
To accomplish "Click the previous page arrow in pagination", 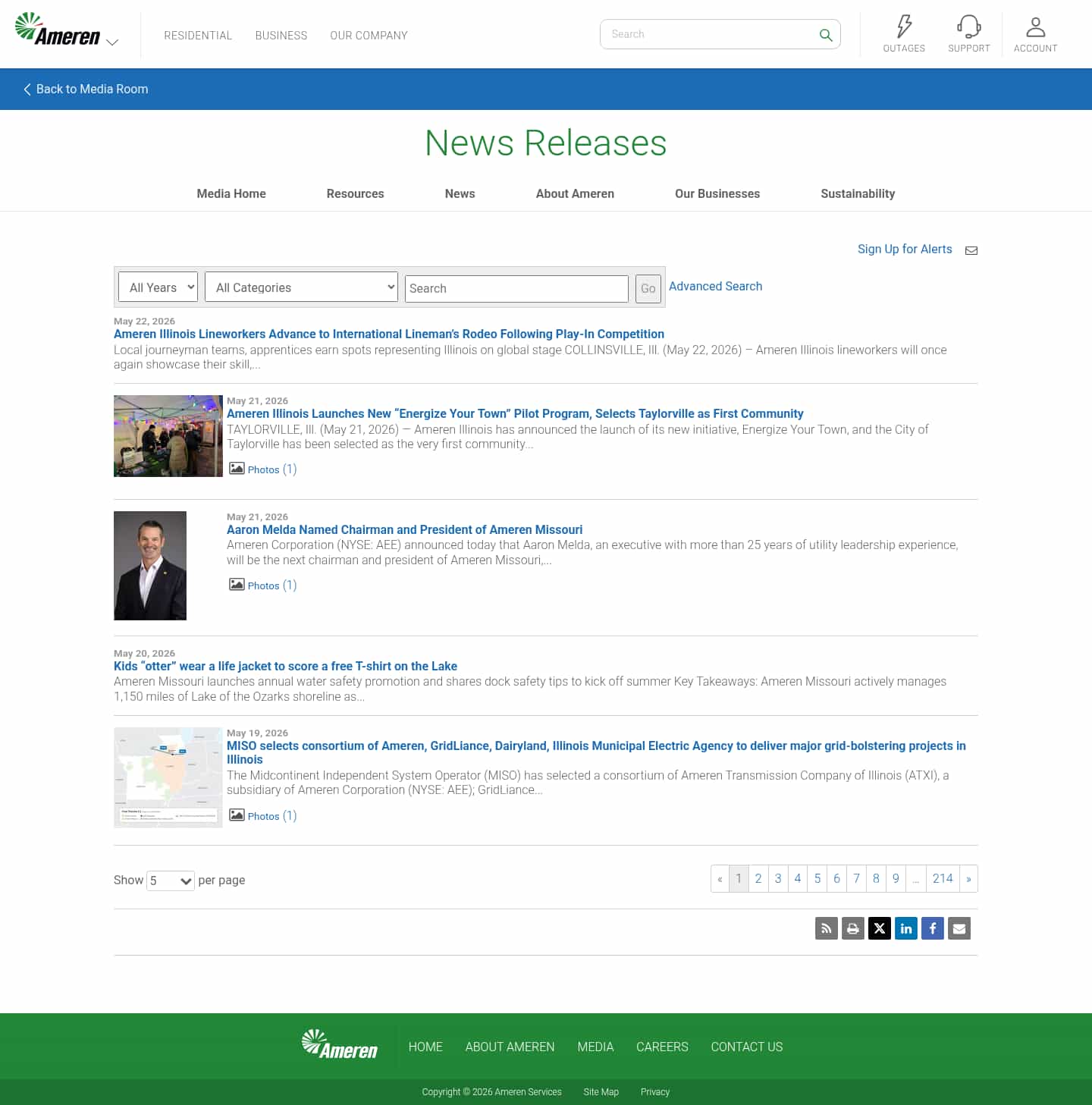I will coord(720,879).
